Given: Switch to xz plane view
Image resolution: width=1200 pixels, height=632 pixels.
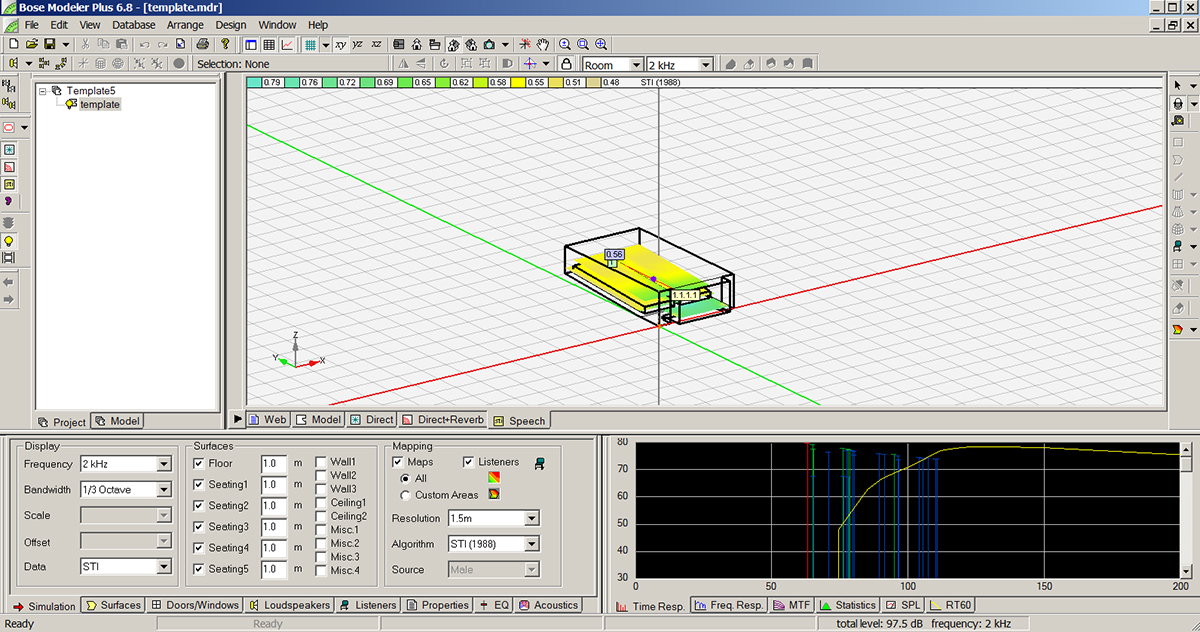Looking at the screenshot, I should click(x=376, y=44).
